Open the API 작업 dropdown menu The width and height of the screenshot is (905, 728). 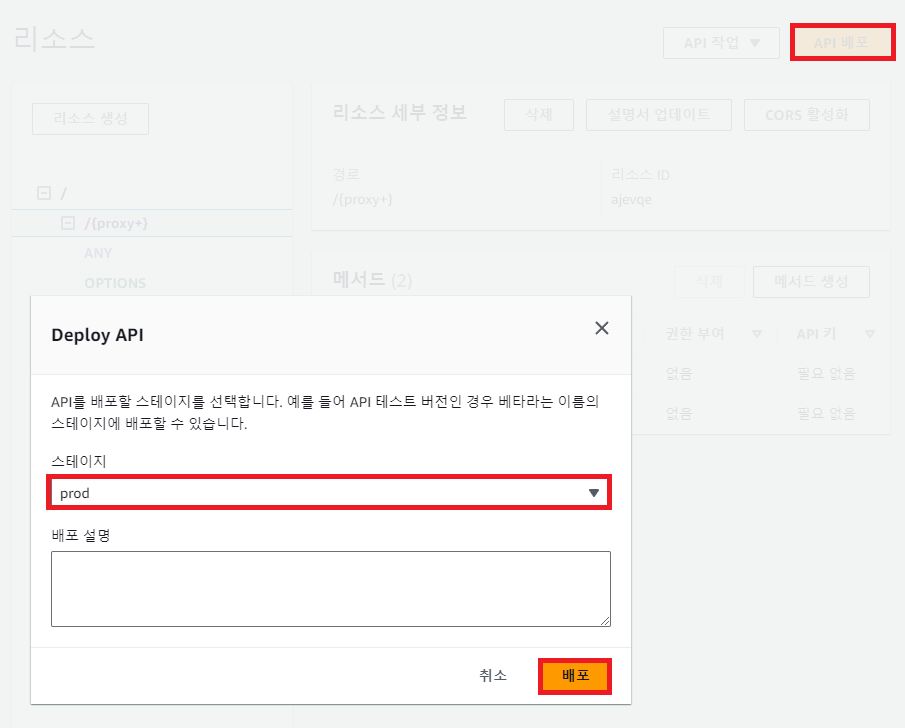click(x=721, y=43)
